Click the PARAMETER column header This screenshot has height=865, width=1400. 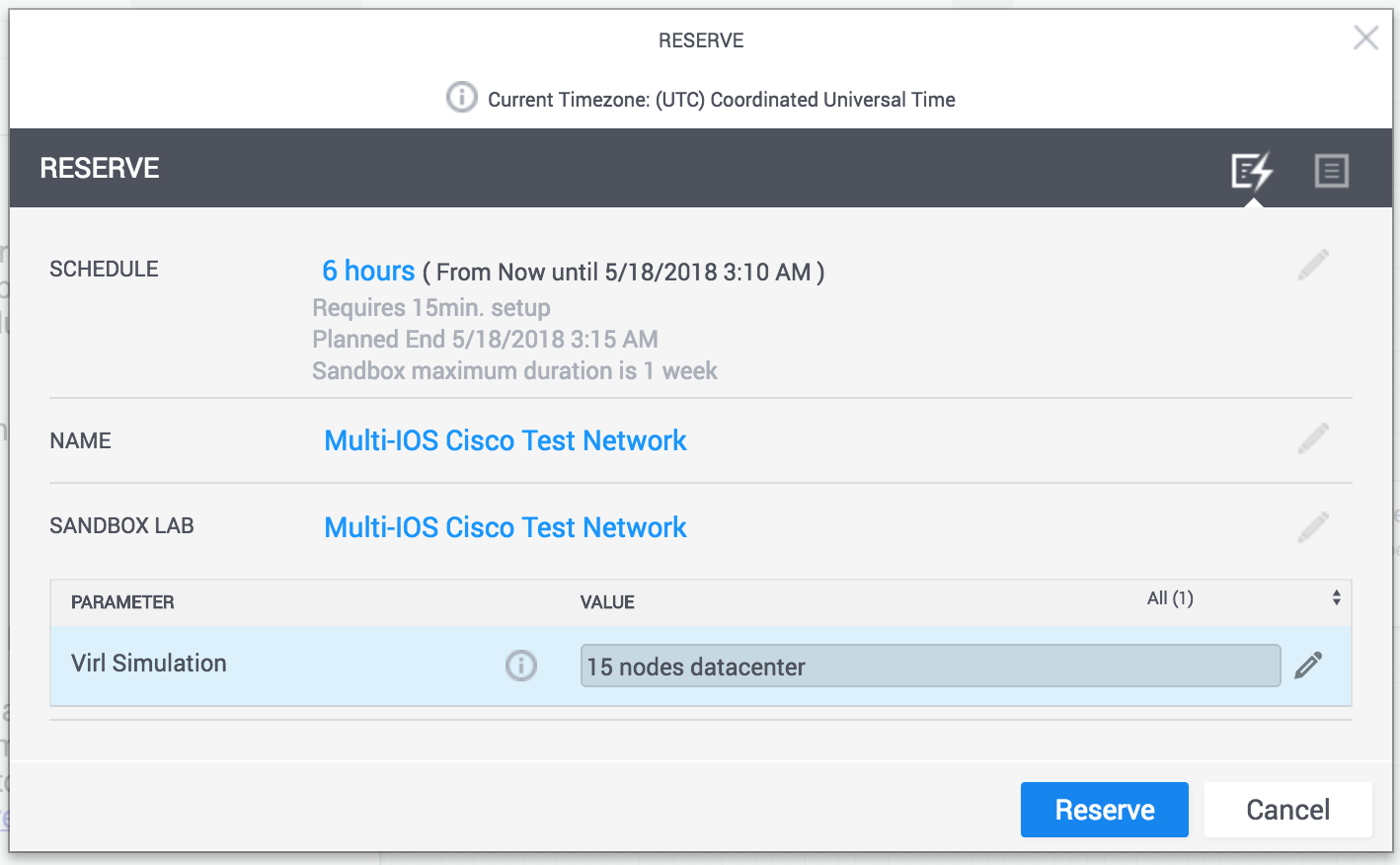click(x=122, y=602)
